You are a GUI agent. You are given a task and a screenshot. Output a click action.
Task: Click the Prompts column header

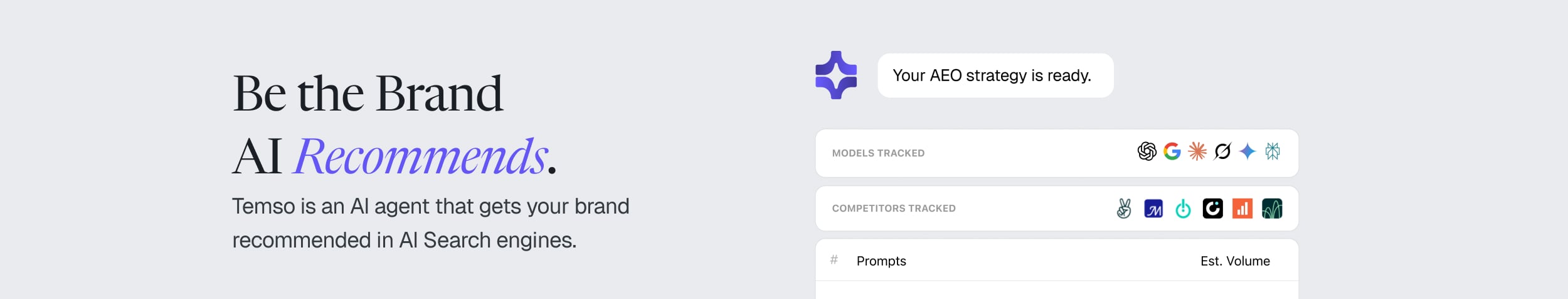[881, 261]
